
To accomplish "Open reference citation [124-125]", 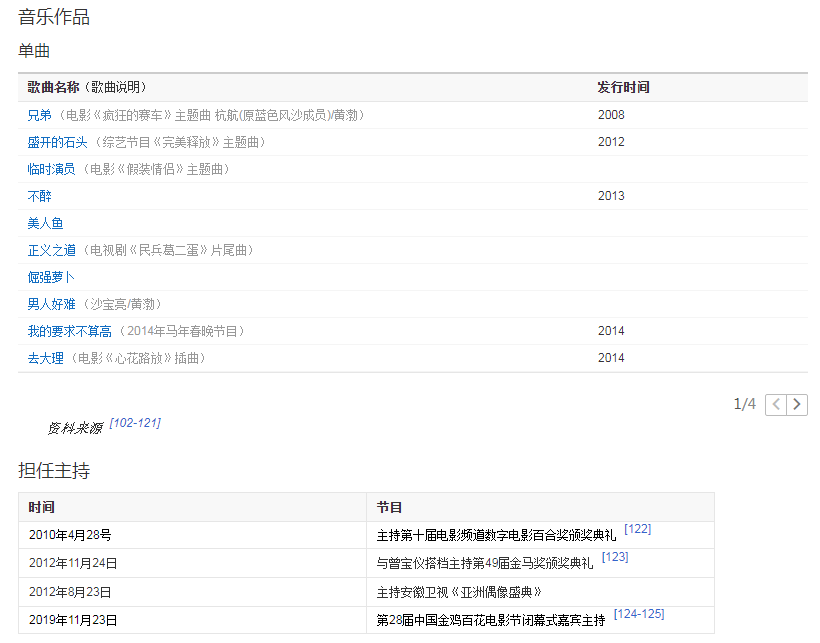I will tap(639, 614).
